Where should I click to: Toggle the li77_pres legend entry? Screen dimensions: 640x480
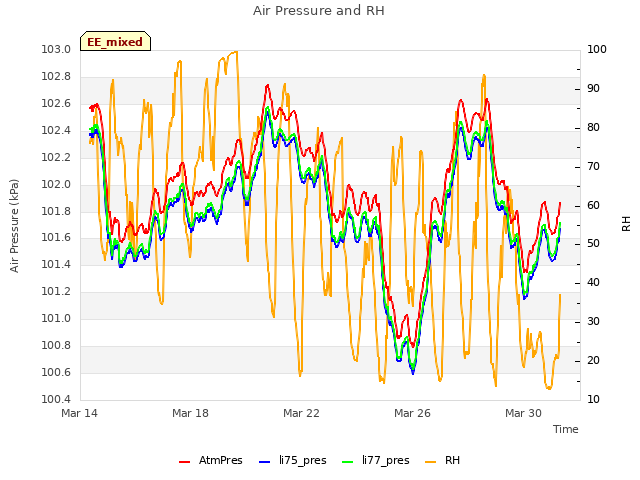(x=376, y=460)
